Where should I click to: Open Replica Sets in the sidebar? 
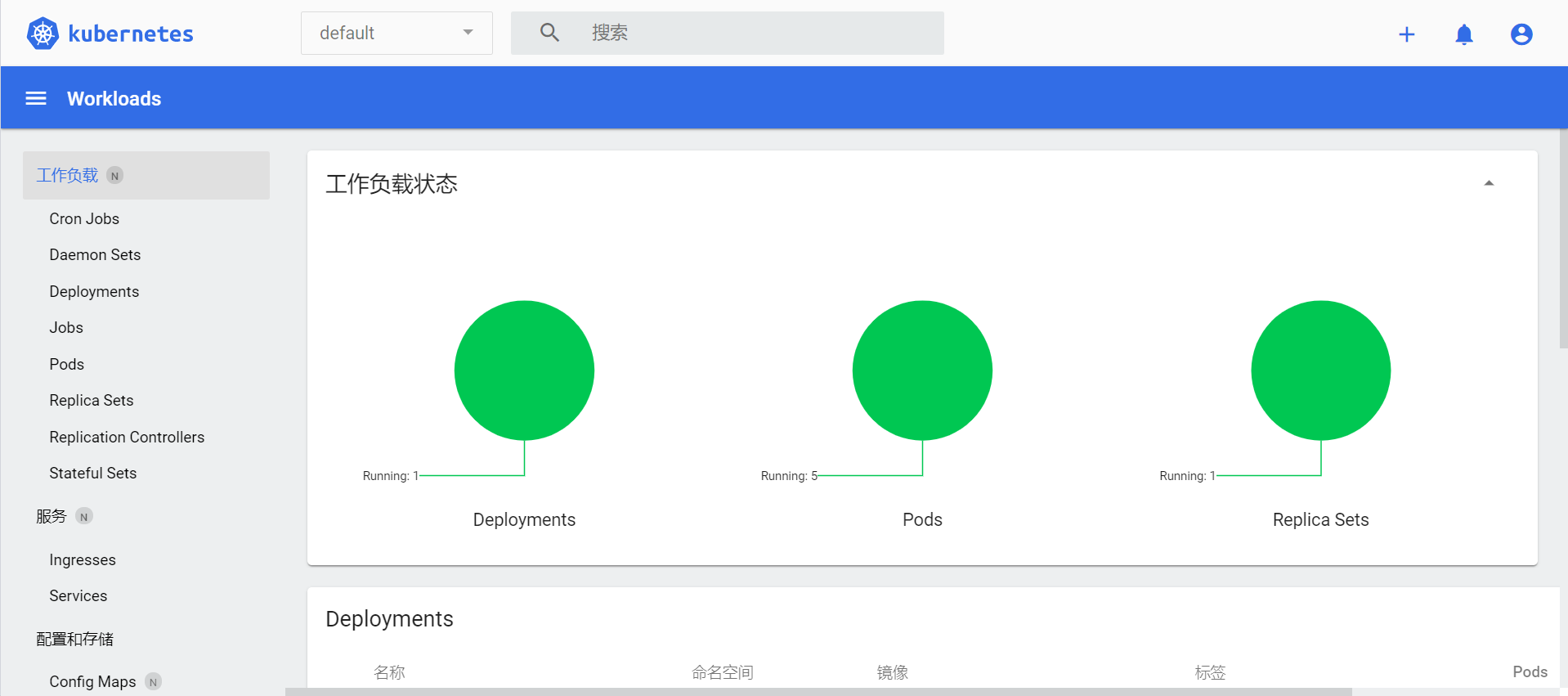click(91, 400)
